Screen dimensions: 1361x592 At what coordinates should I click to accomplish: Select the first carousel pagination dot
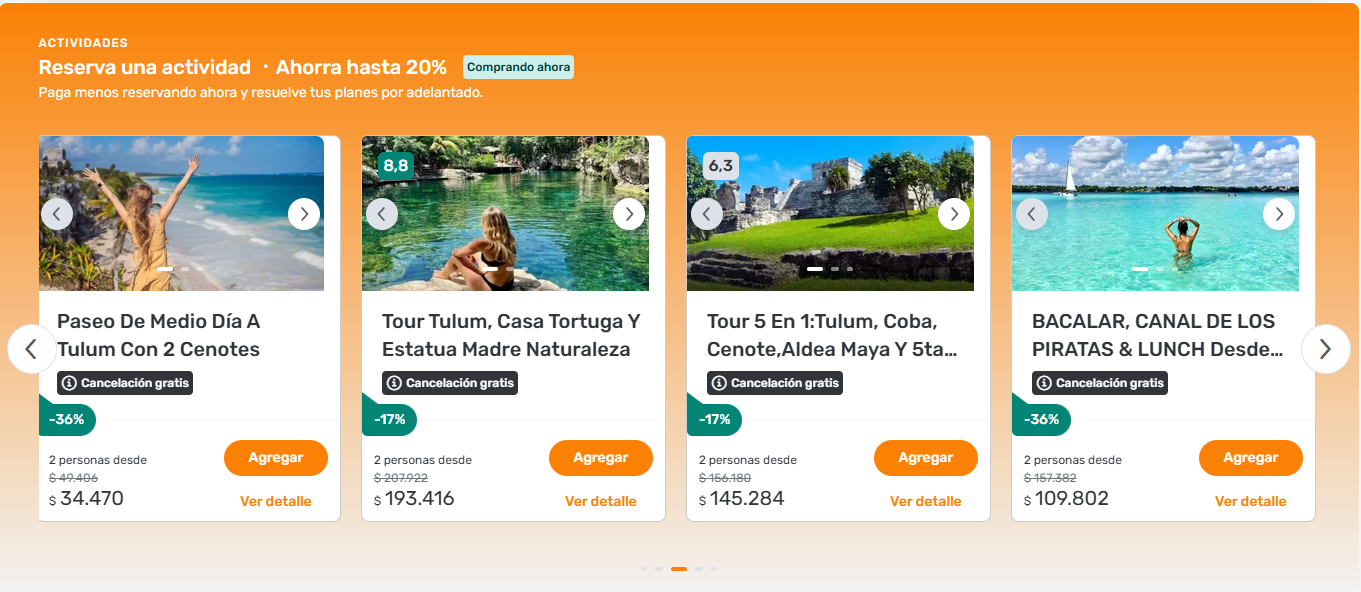645,569
